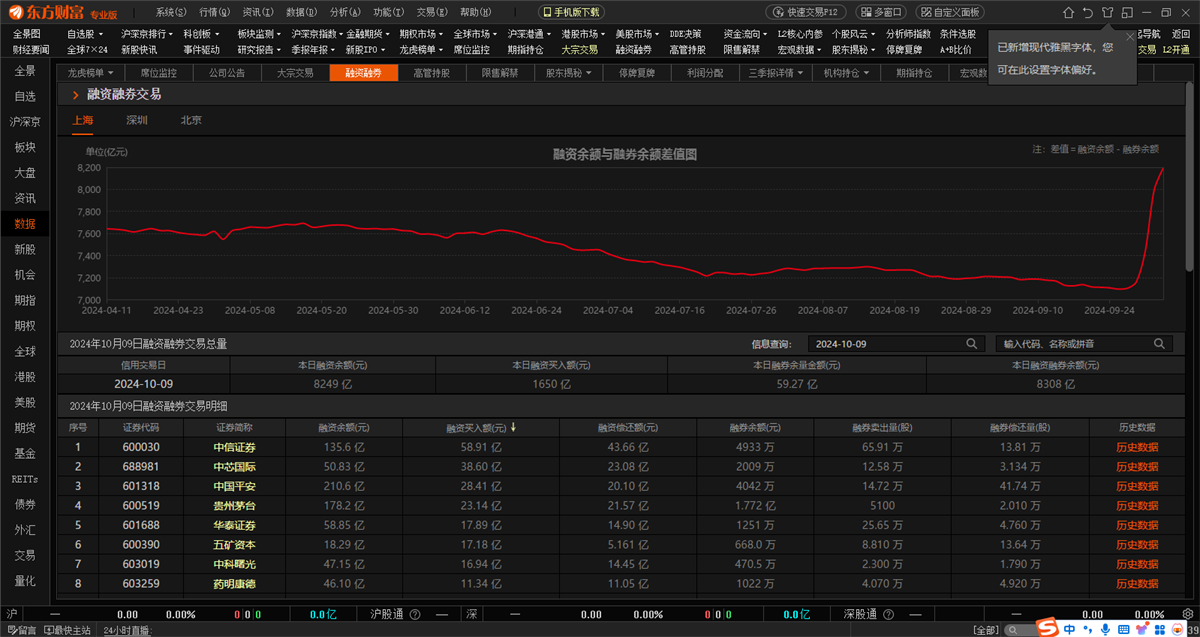Open the 行情 menu
The height and width of the screenshot is (637, 1200).
(x=213, y=12)
